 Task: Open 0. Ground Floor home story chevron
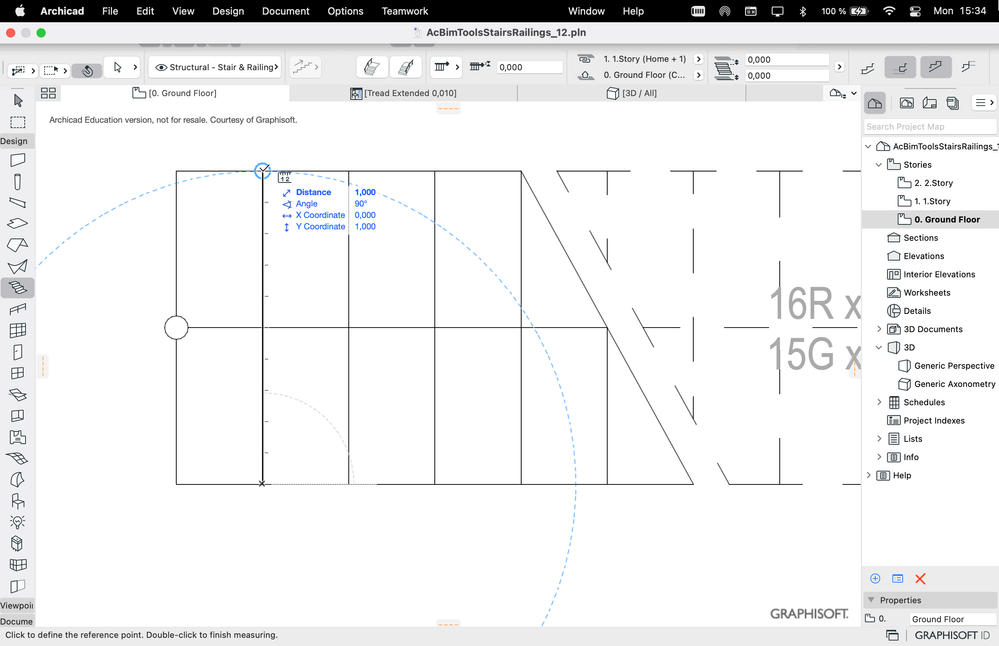click(698, 75)
